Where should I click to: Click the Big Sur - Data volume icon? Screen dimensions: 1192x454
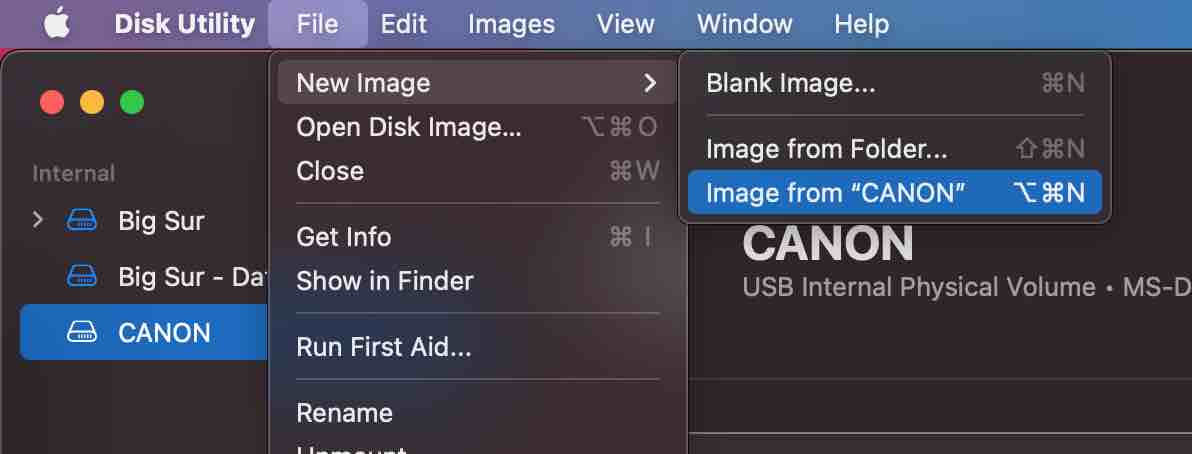click(x=81, y=277)
